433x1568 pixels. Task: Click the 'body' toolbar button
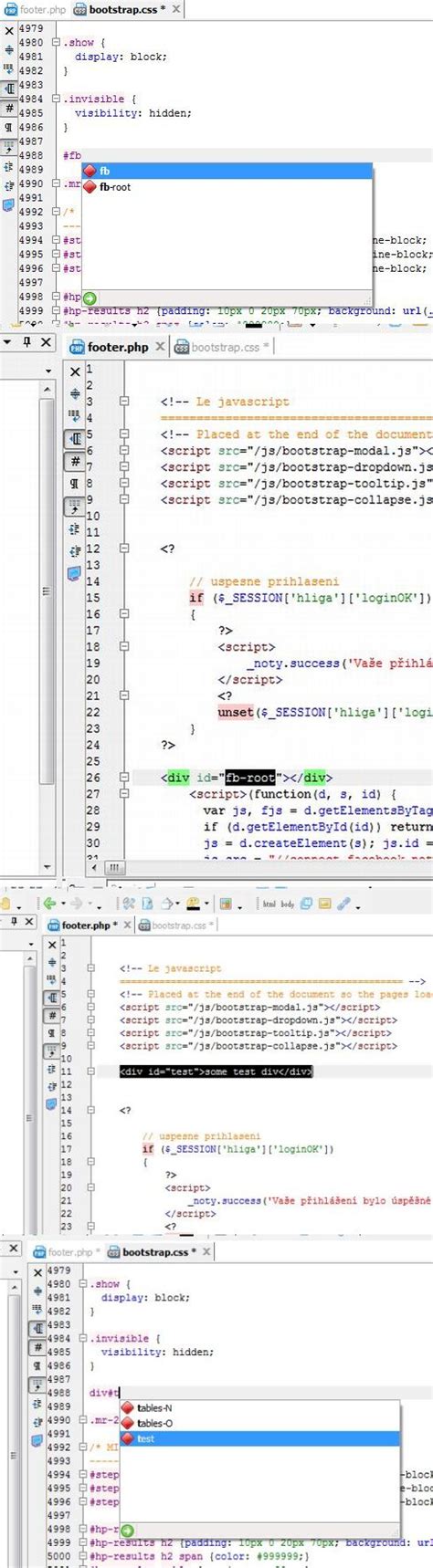point(287,904)
